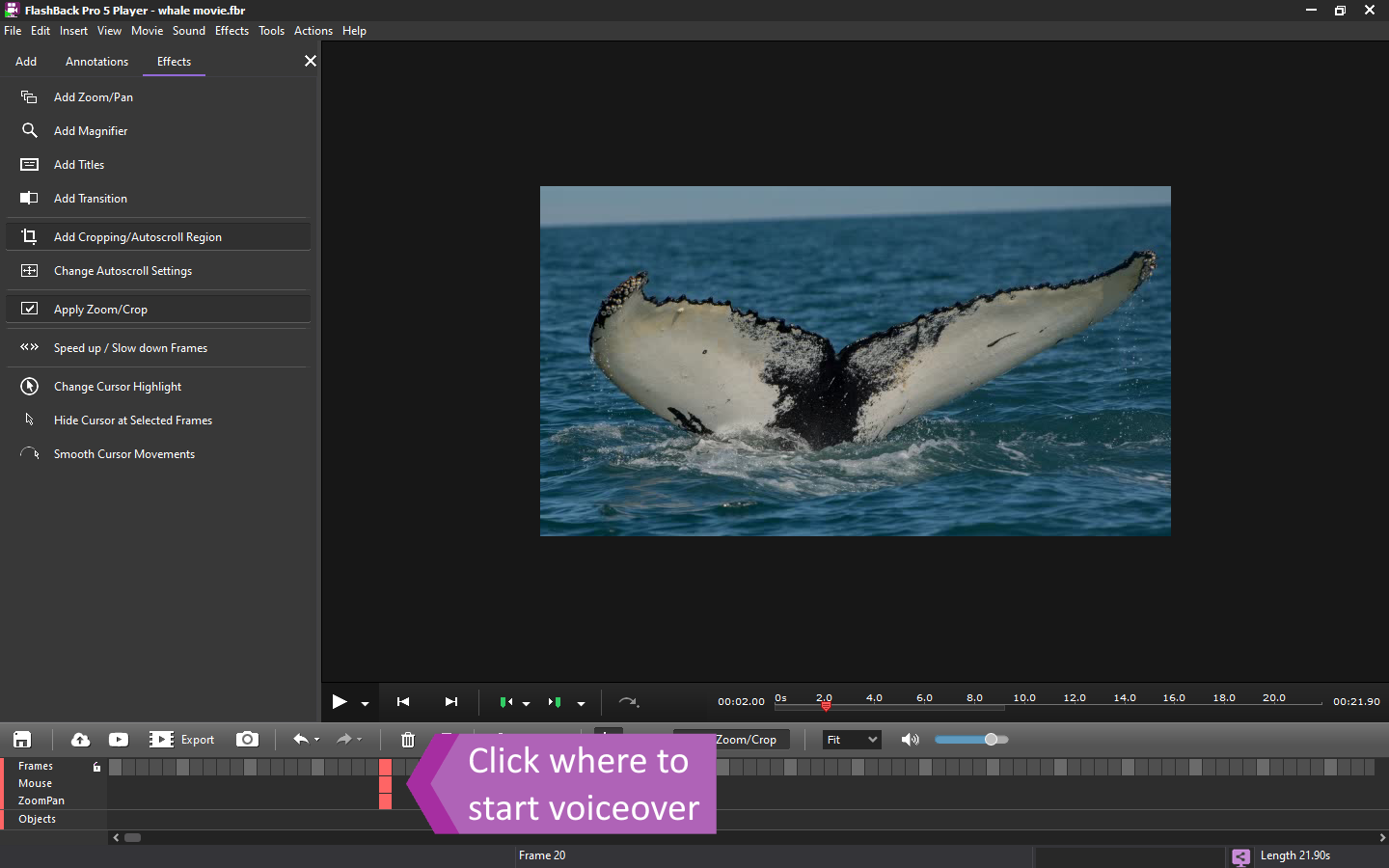Click the cloud upload icon

coord(81,740)
